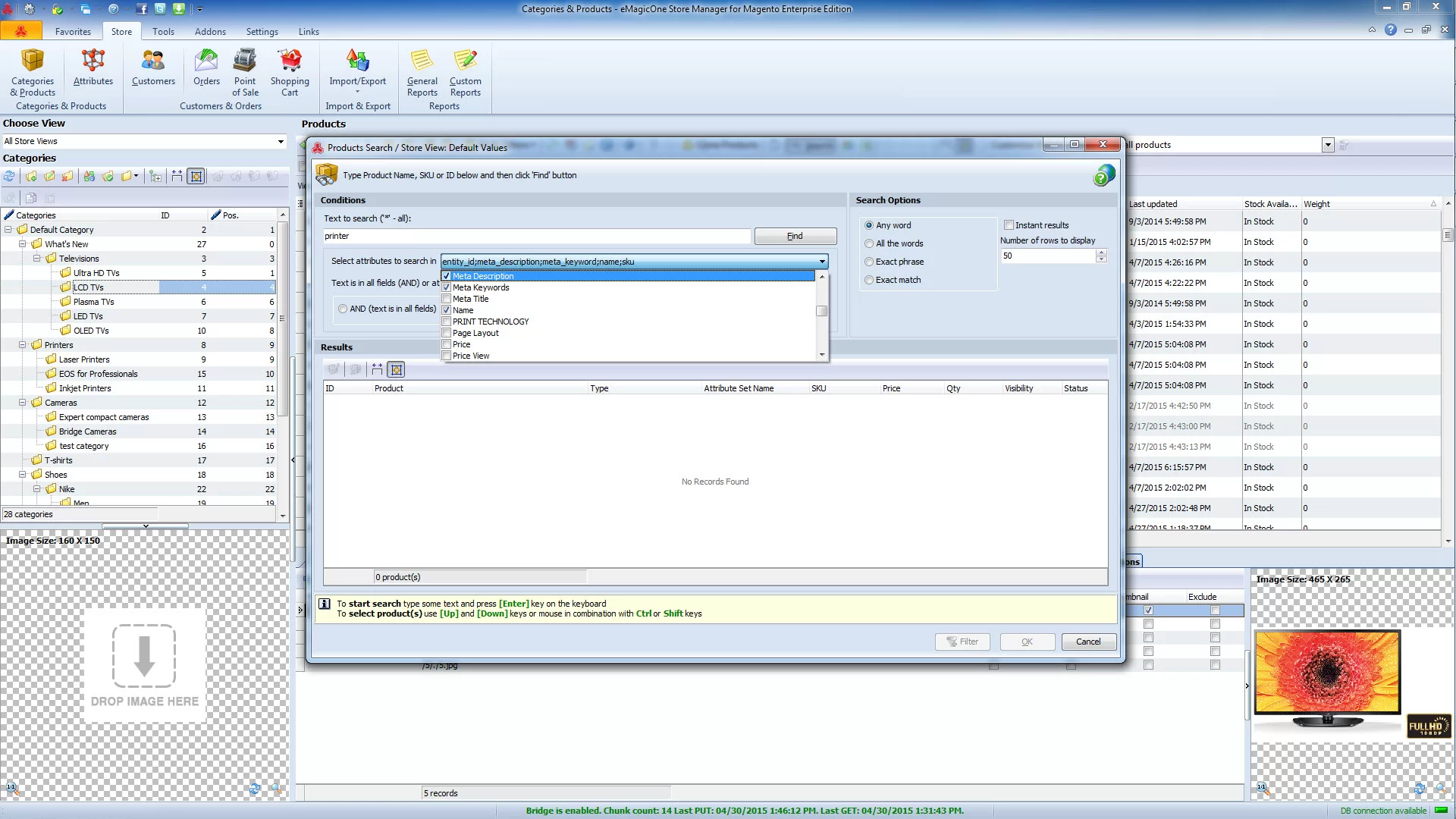Viewport: 1456px width, 819px height.
Task: Open Custom Reports icon
Action: (465, 72)
